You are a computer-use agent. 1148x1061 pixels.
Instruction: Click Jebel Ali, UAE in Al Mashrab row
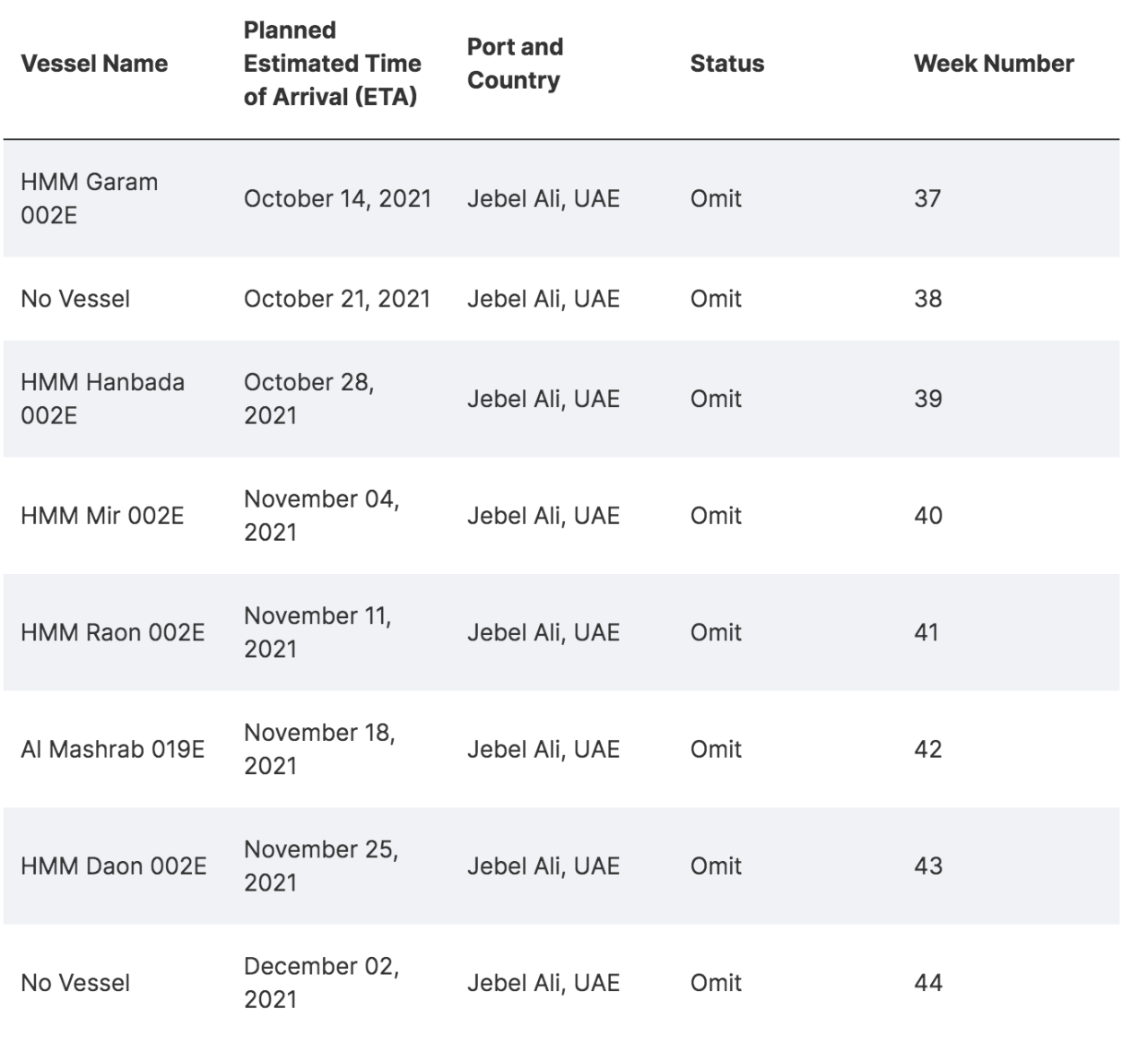pos(543,749)
